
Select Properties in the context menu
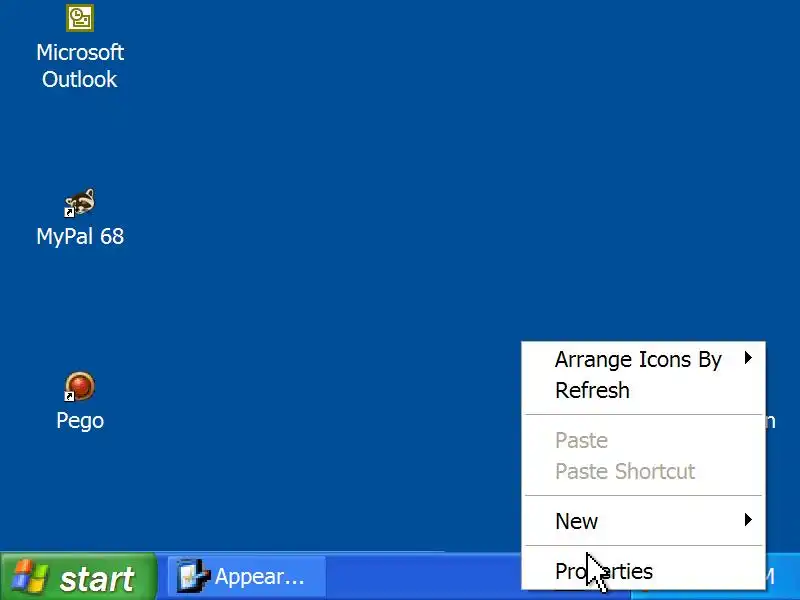(x=643, y=571)
